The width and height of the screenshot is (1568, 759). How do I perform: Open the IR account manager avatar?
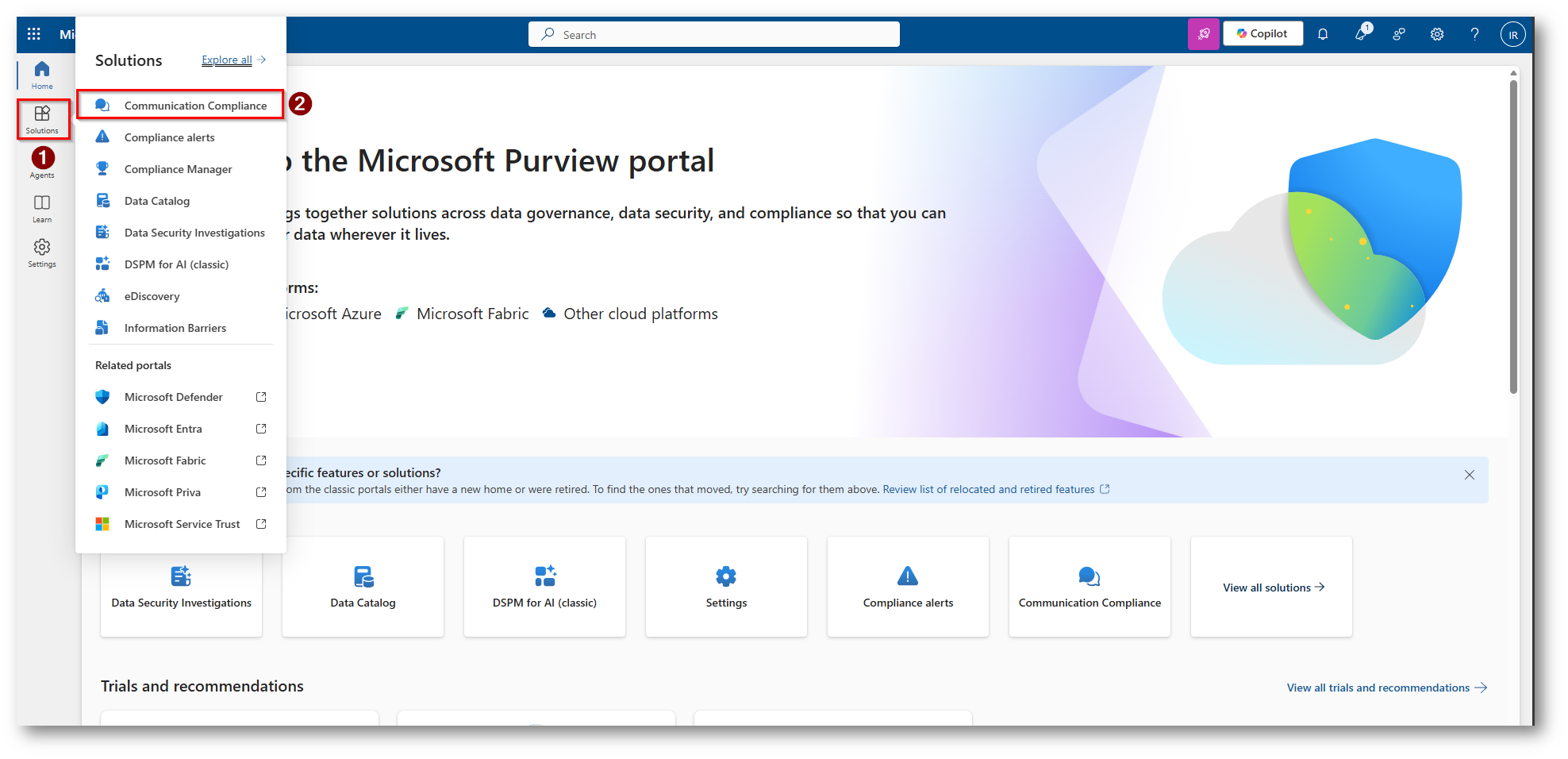coord(1512,34)
